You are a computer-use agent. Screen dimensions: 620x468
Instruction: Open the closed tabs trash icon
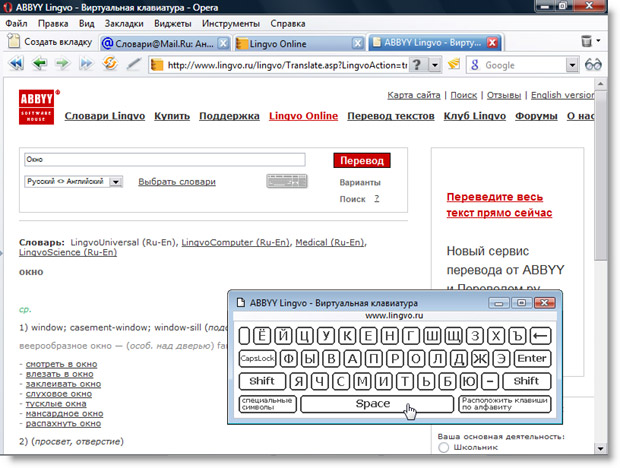587,41
